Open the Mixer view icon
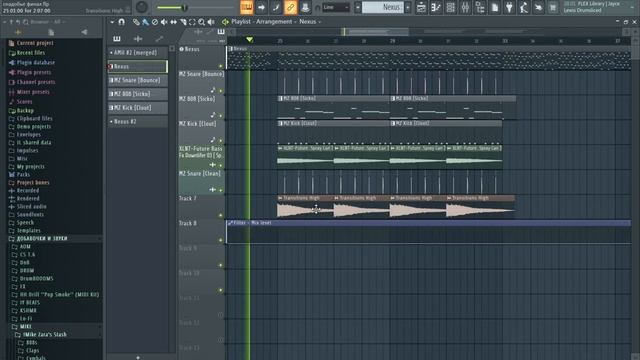 465,7
